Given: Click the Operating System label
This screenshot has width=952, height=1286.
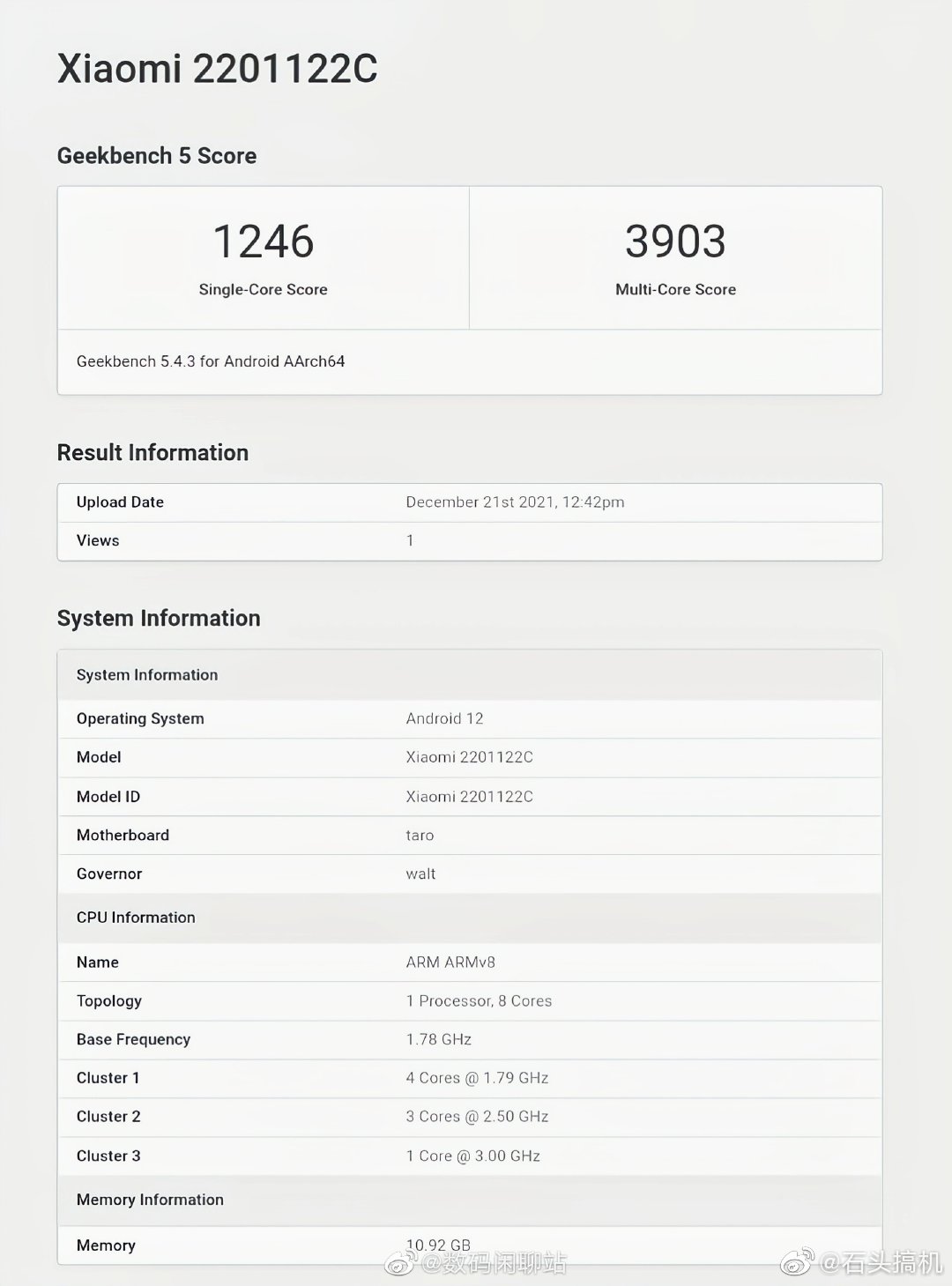Looking at the screenshot, I should [140, 719].
